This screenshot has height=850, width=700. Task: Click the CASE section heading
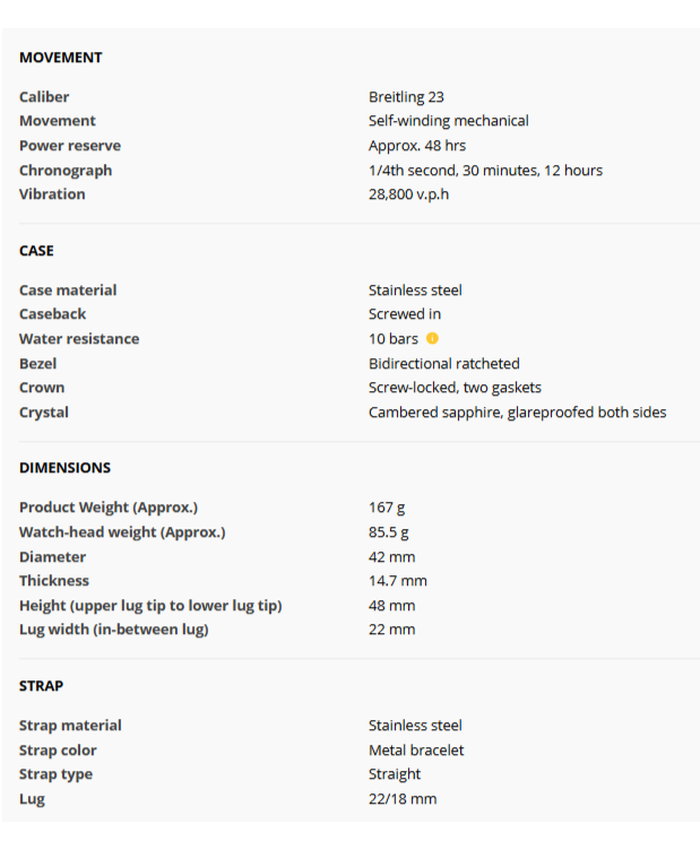(37, 251)
